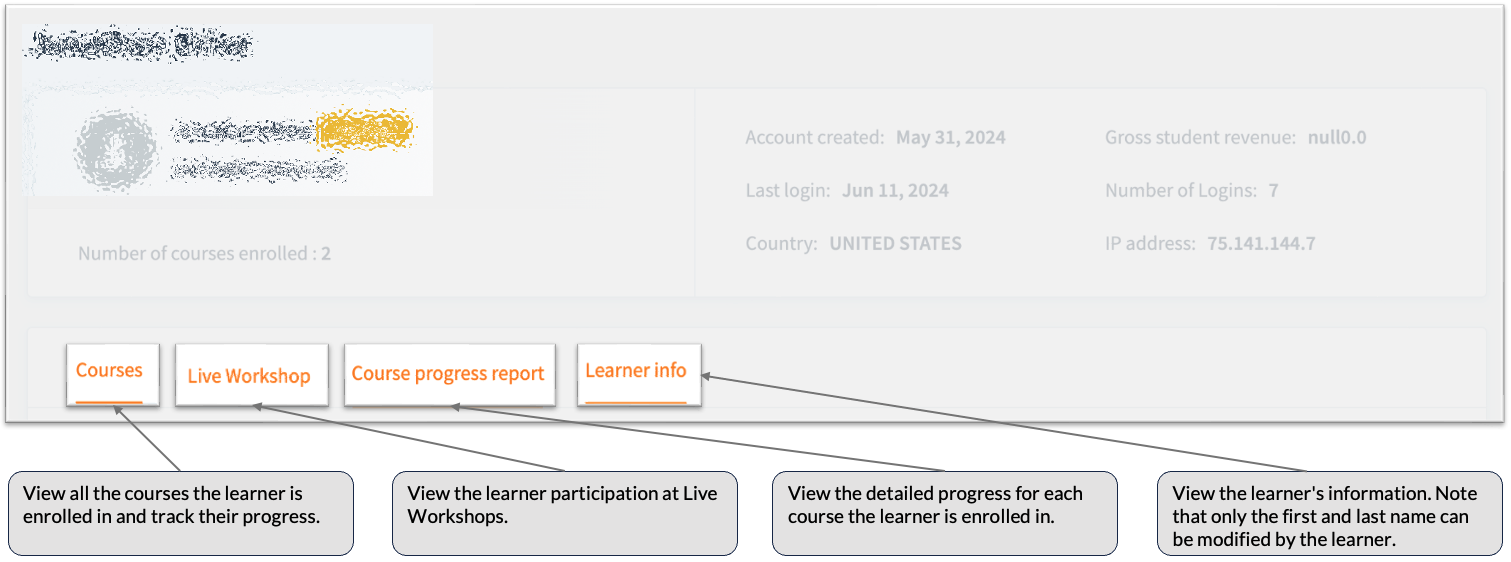Click the callout about detailed course progress
1511x562 pixels.
coord(944,513)
